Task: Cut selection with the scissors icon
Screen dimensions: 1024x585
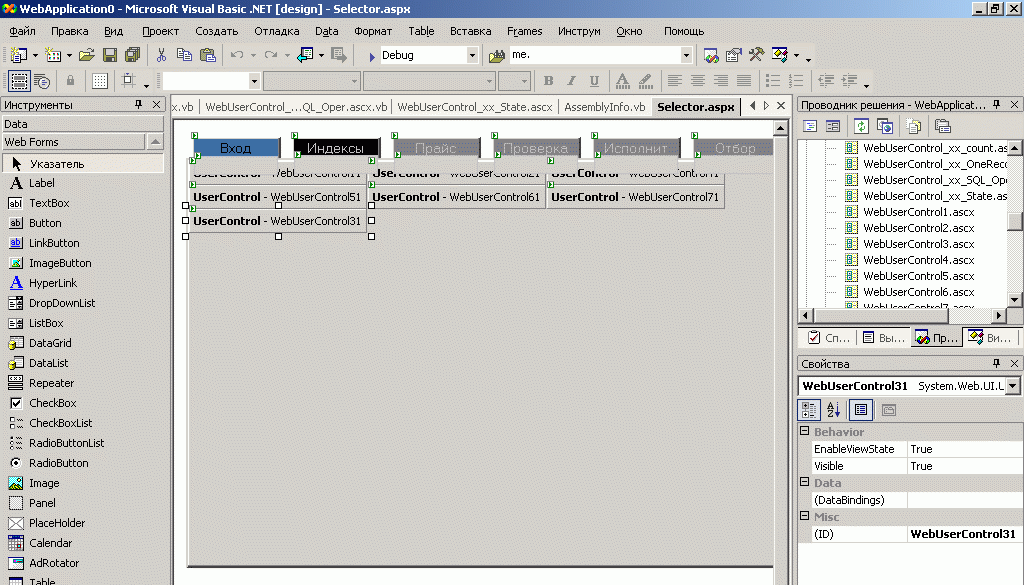Action: (161, 55)
